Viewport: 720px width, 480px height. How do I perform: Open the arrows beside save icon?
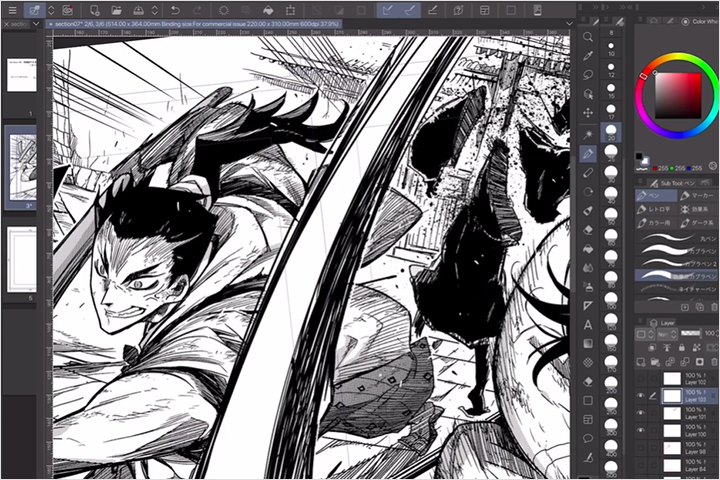155,10
